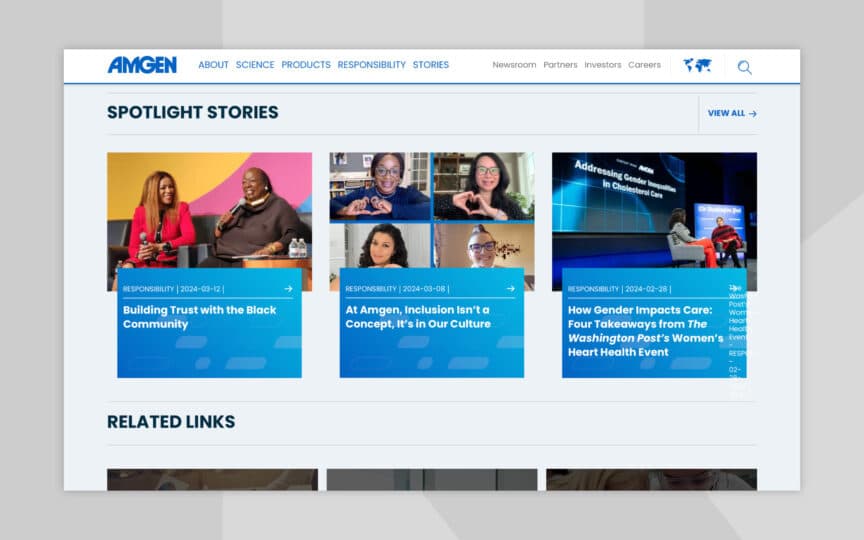
Task: Open the Responsibility menu
Action: click(371, 65)
